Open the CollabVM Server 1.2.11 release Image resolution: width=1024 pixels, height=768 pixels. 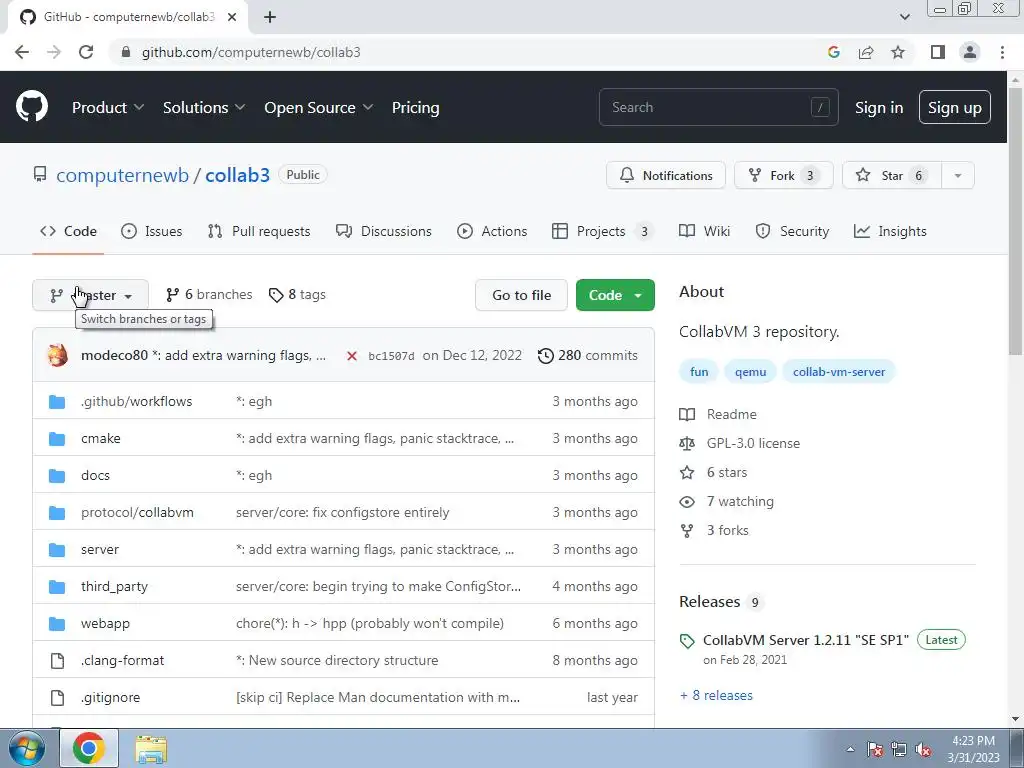point(805,640)
